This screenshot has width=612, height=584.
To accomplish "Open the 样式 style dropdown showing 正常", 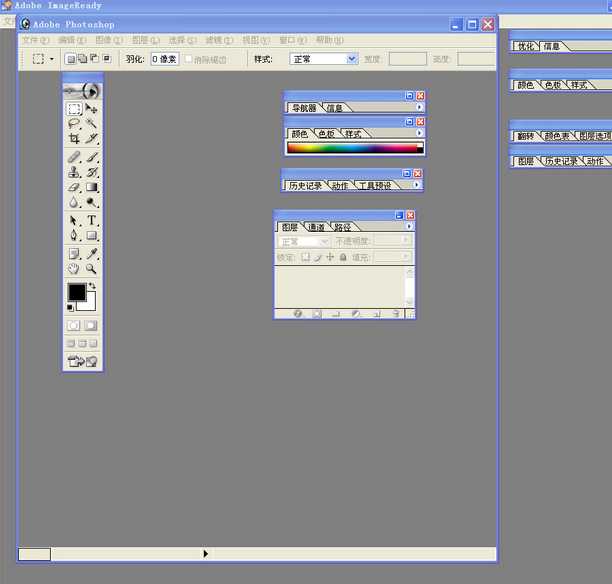I will coord(324,59).
